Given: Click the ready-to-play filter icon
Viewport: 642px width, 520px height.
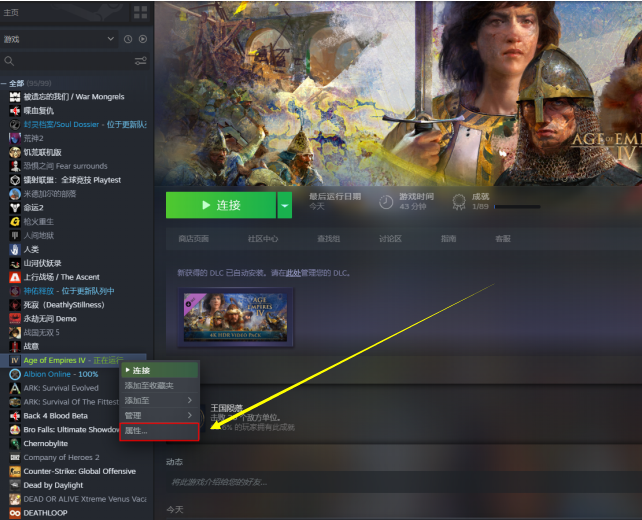Looking at the screenshot, I should point(142,39).
